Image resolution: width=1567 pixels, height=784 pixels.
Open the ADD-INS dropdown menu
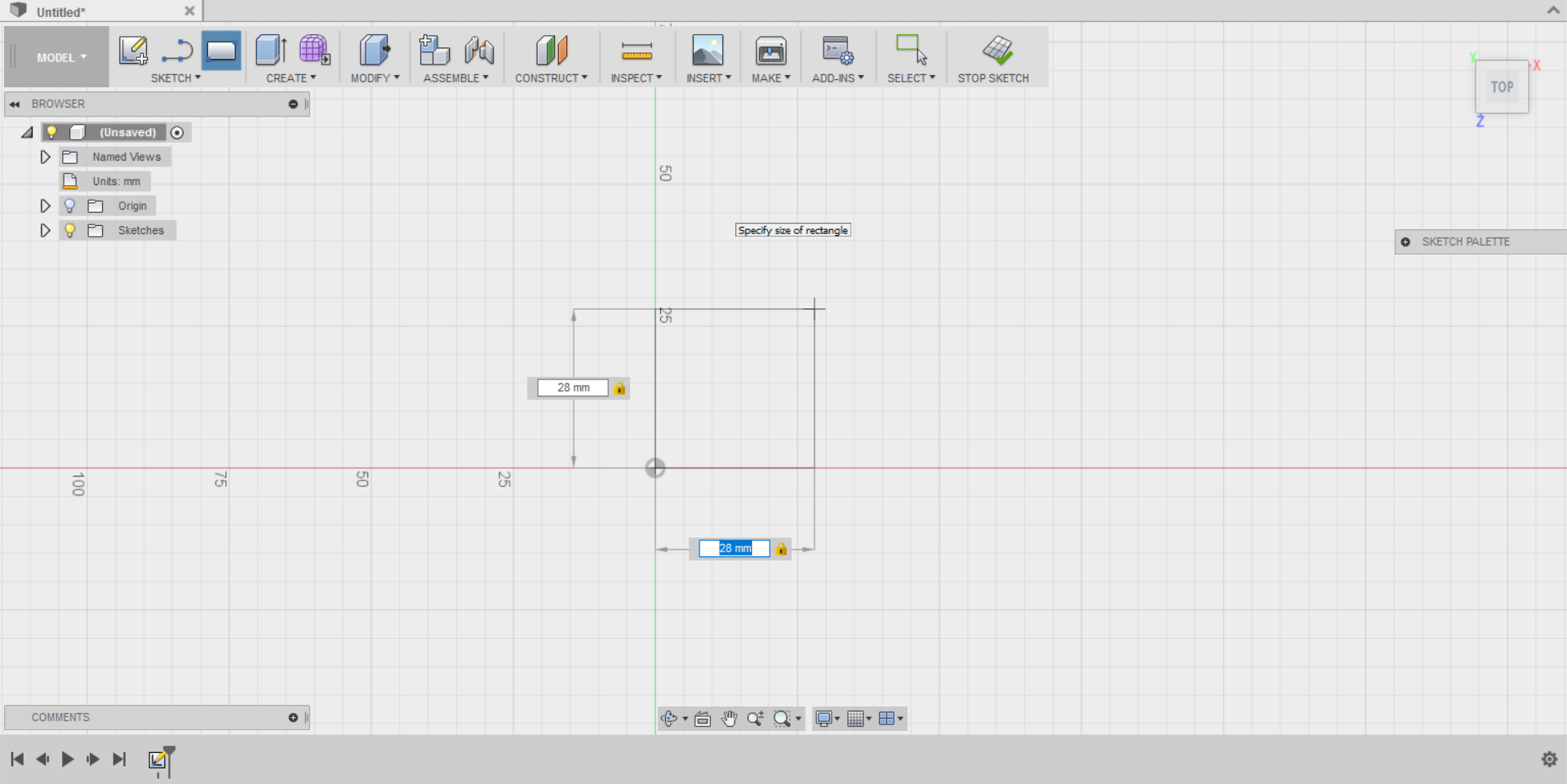coord(837,78)
